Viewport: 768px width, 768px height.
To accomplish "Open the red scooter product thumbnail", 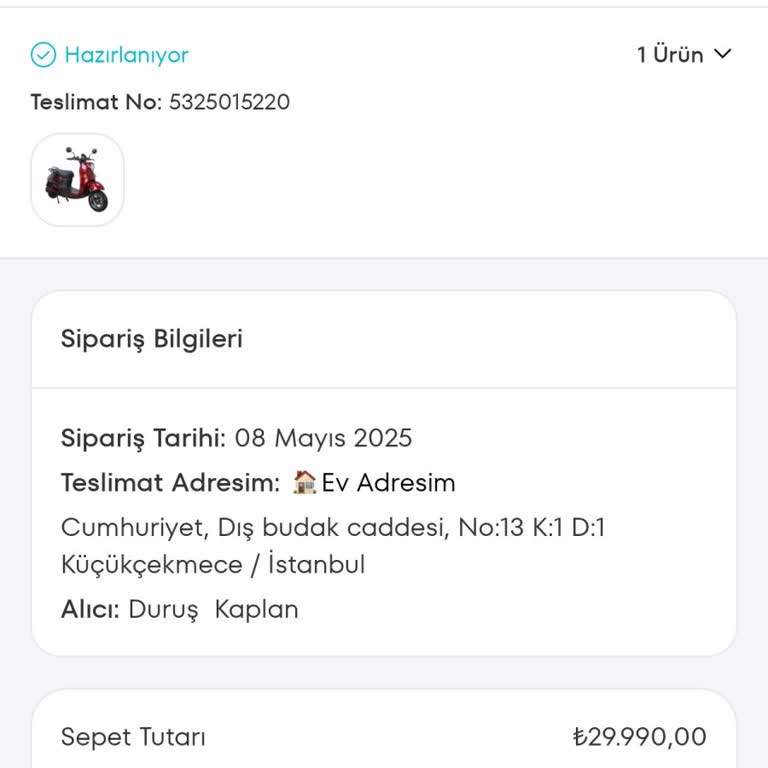I will click(x=77, y=180).
